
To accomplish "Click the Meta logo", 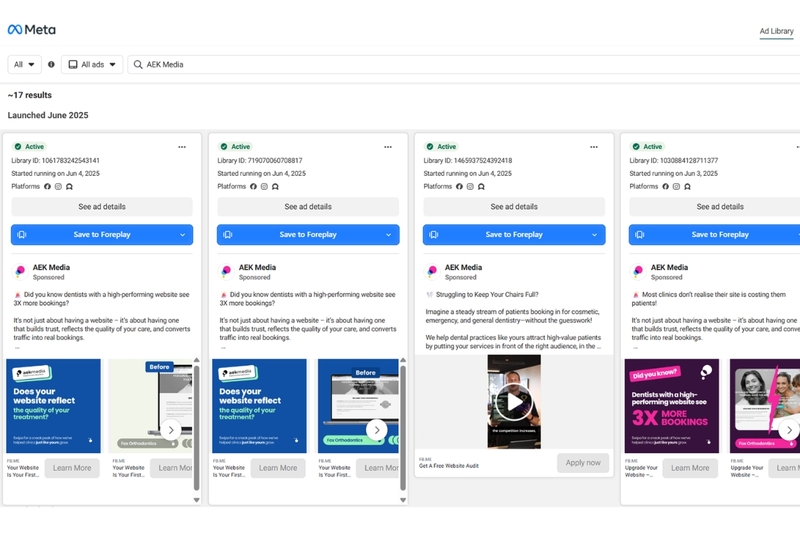I will [x=32, y=30].
